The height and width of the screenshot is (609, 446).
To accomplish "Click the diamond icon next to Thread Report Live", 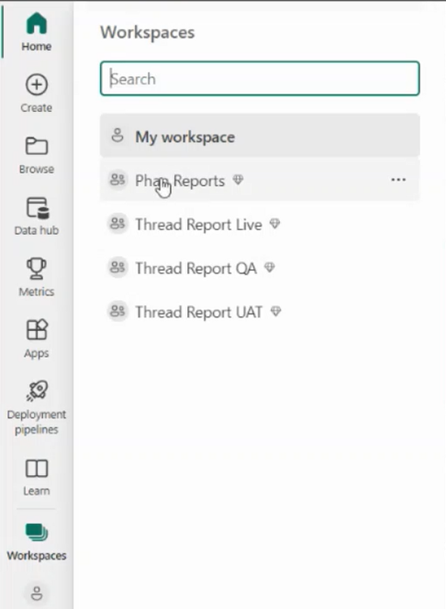I will pyautogui.click(x=275, y=223).
